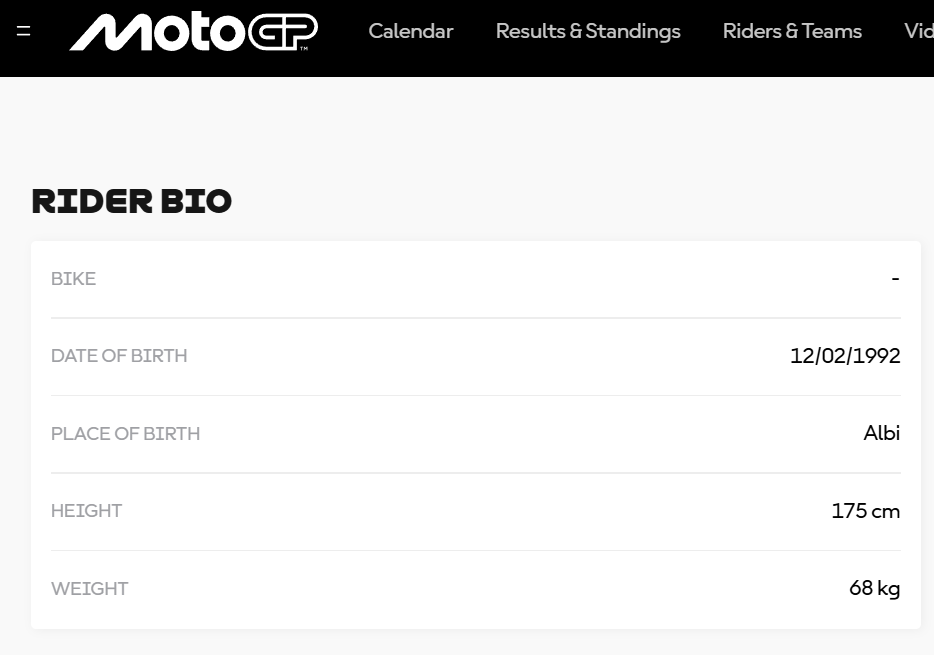Image resolution: width=934 pixels, height=655 pixels.
Task: Open the Riders & Teams section
Action: point(792,31)
